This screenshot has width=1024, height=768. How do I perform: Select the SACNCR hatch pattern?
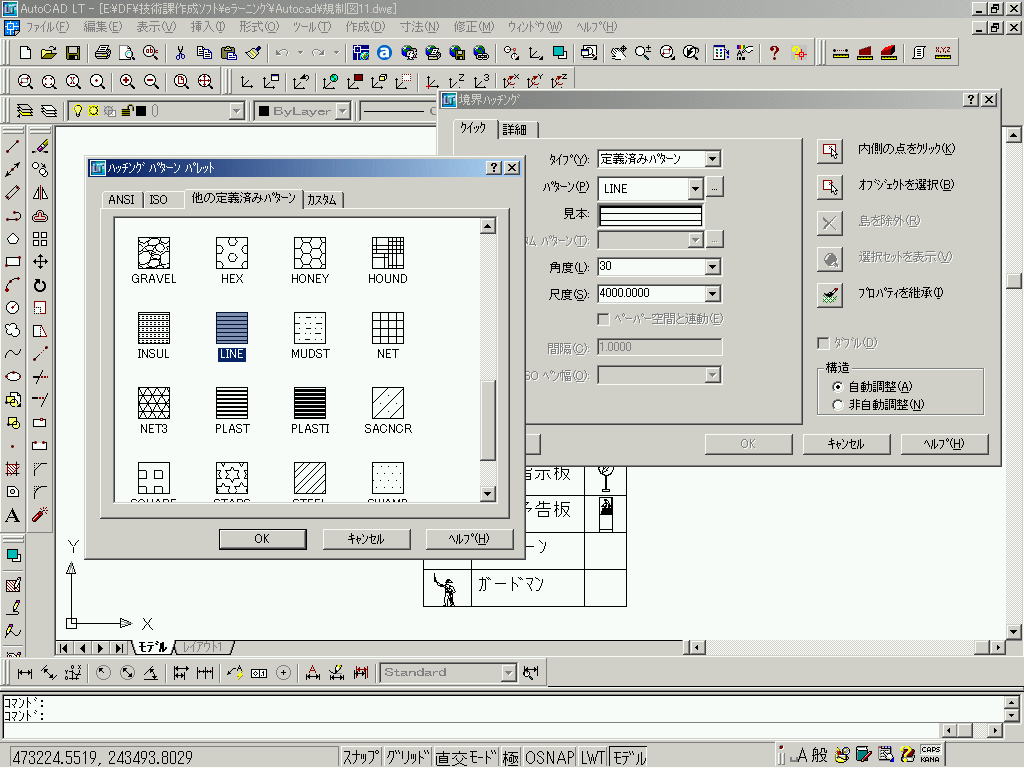click(388, 403)
